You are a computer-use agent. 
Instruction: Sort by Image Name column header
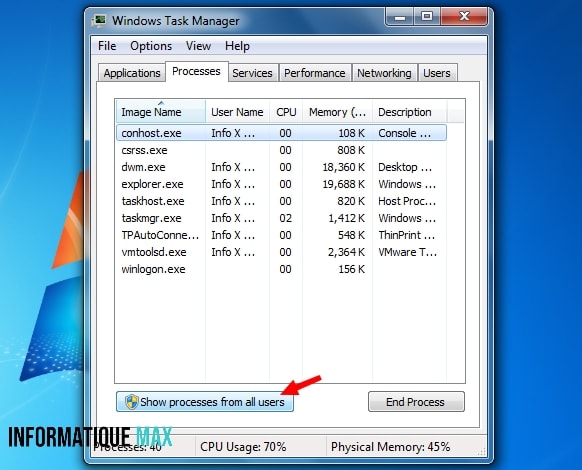click(x=161, y=111)
